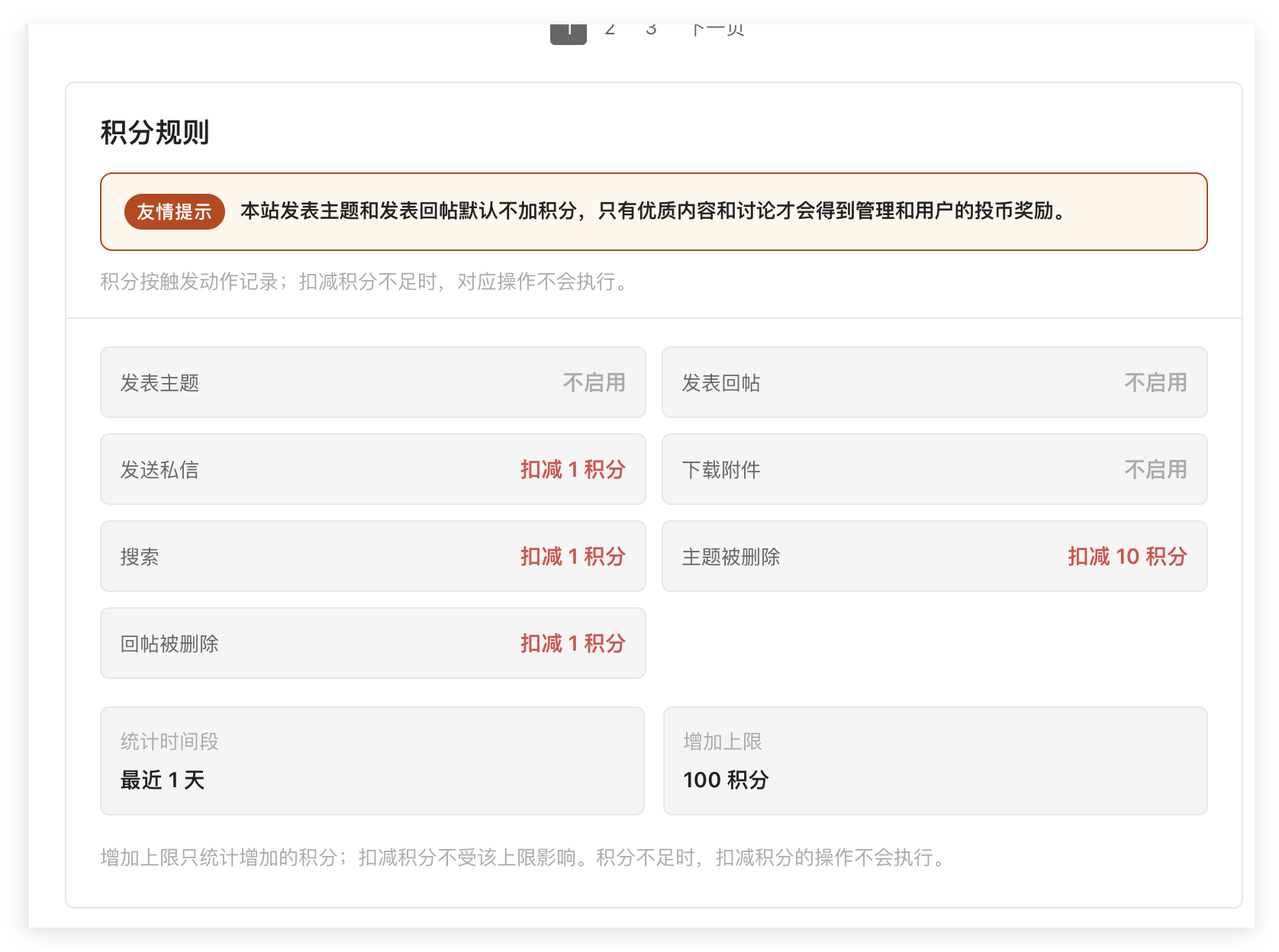The width and height of the screenshot is (1279, 952).
Task: Click 不启用 status in 发表回帖 row
Action: coord(1156,382)
